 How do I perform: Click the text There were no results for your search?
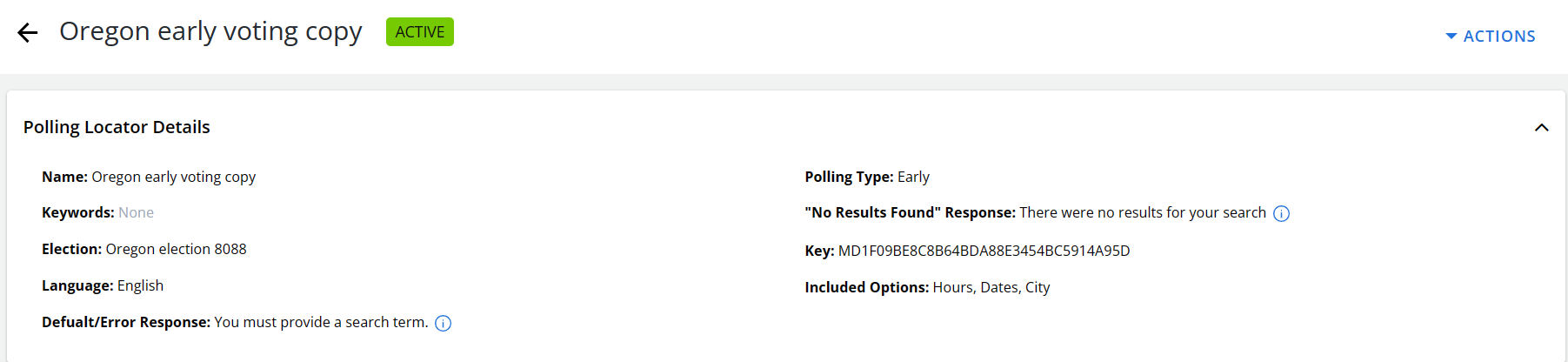point(1142,212)
